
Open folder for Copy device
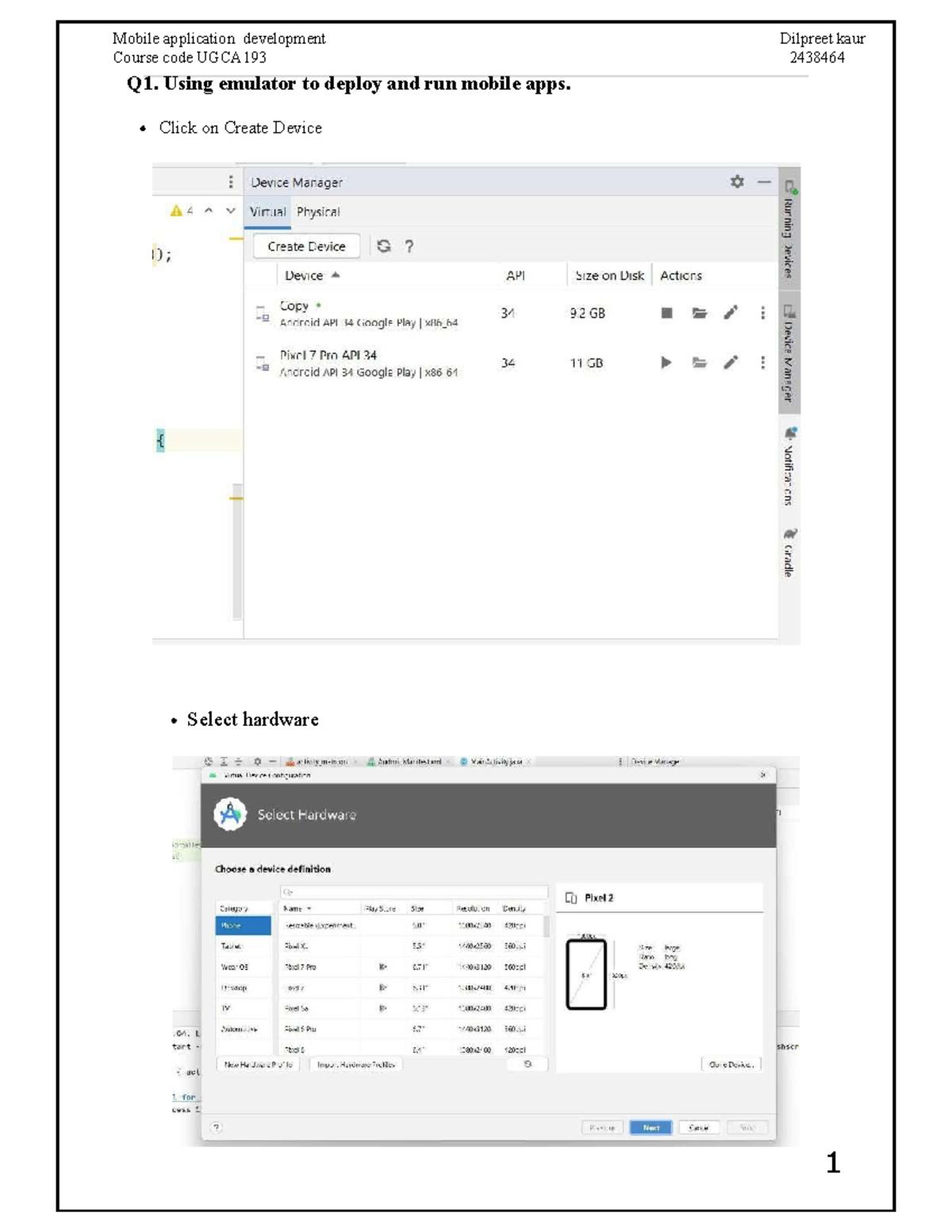point(699,313)
